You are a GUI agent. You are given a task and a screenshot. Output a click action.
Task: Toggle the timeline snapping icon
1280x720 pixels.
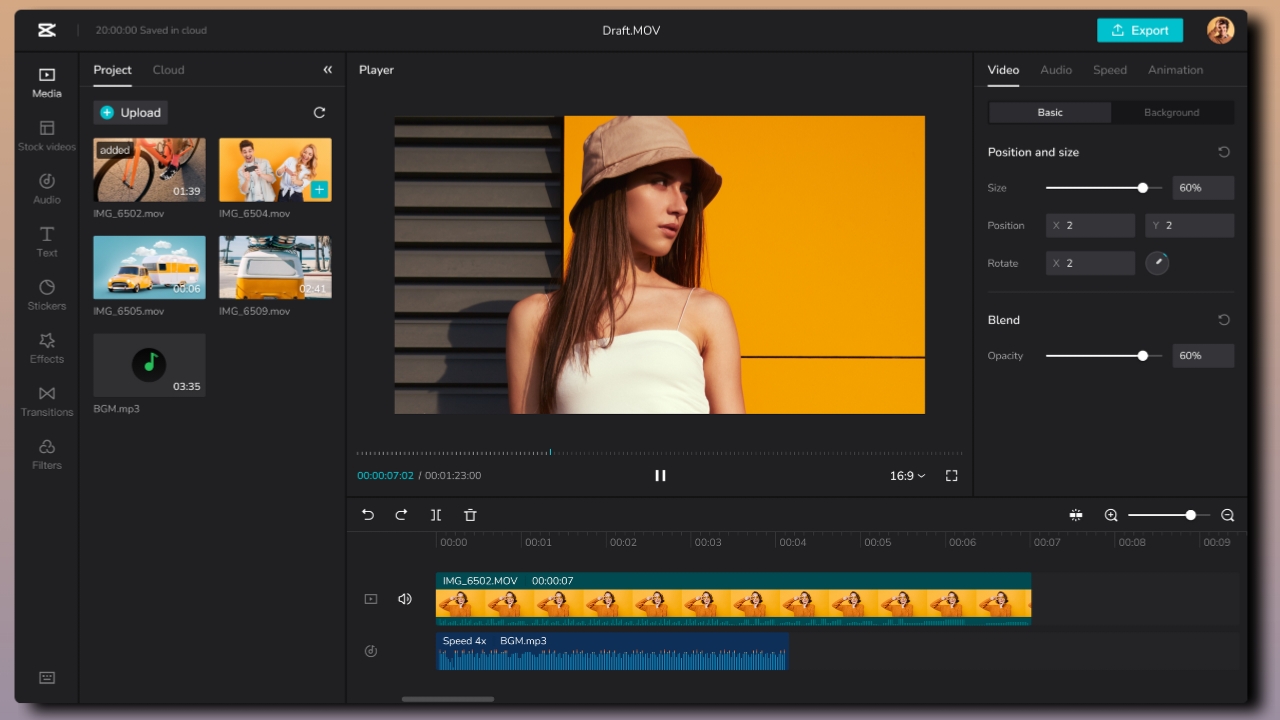[x=1076, y=515]
